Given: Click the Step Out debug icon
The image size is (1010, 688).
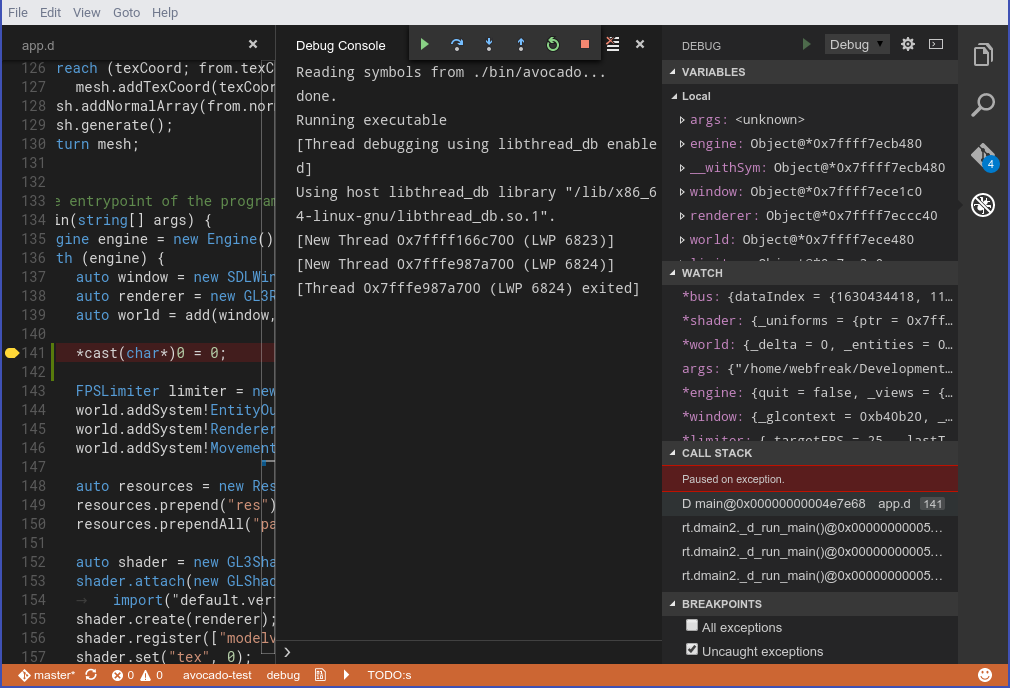Looking at the screenshot, I should pyautogui.click(x=521, y=44).
